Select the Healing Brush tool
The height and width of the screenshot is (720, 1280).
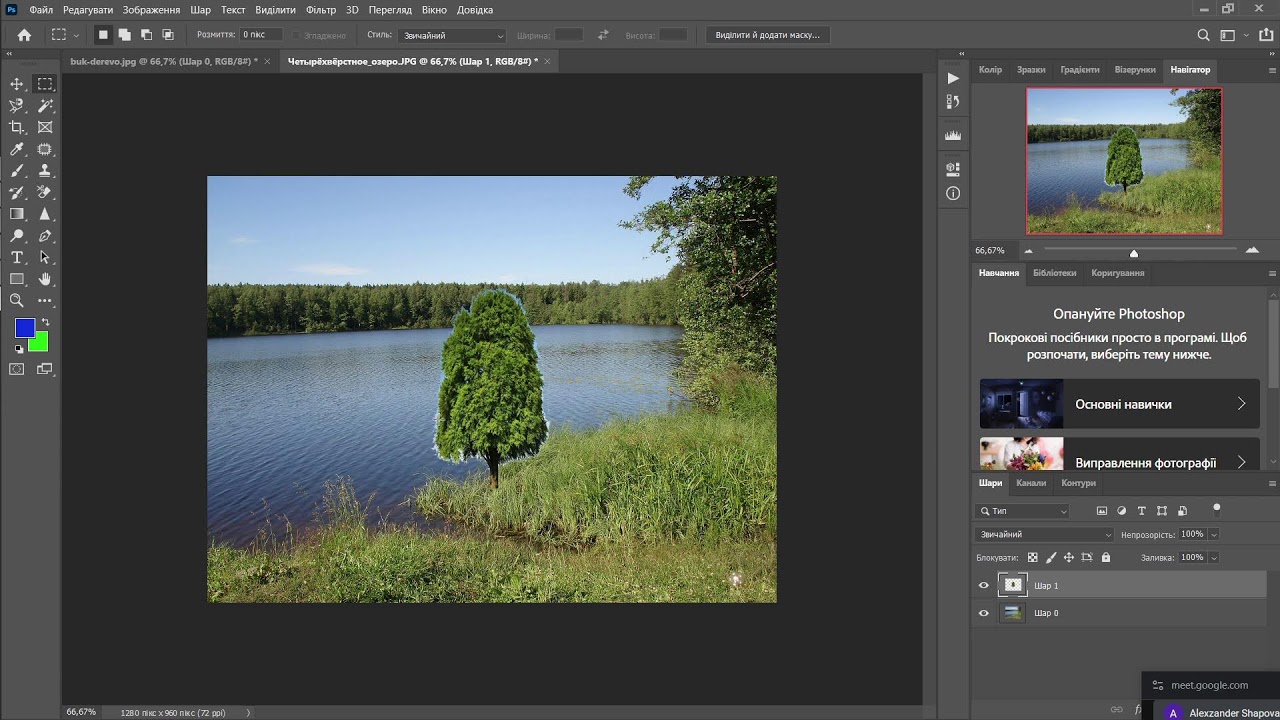pyautogui.click(x=45, y=149)
